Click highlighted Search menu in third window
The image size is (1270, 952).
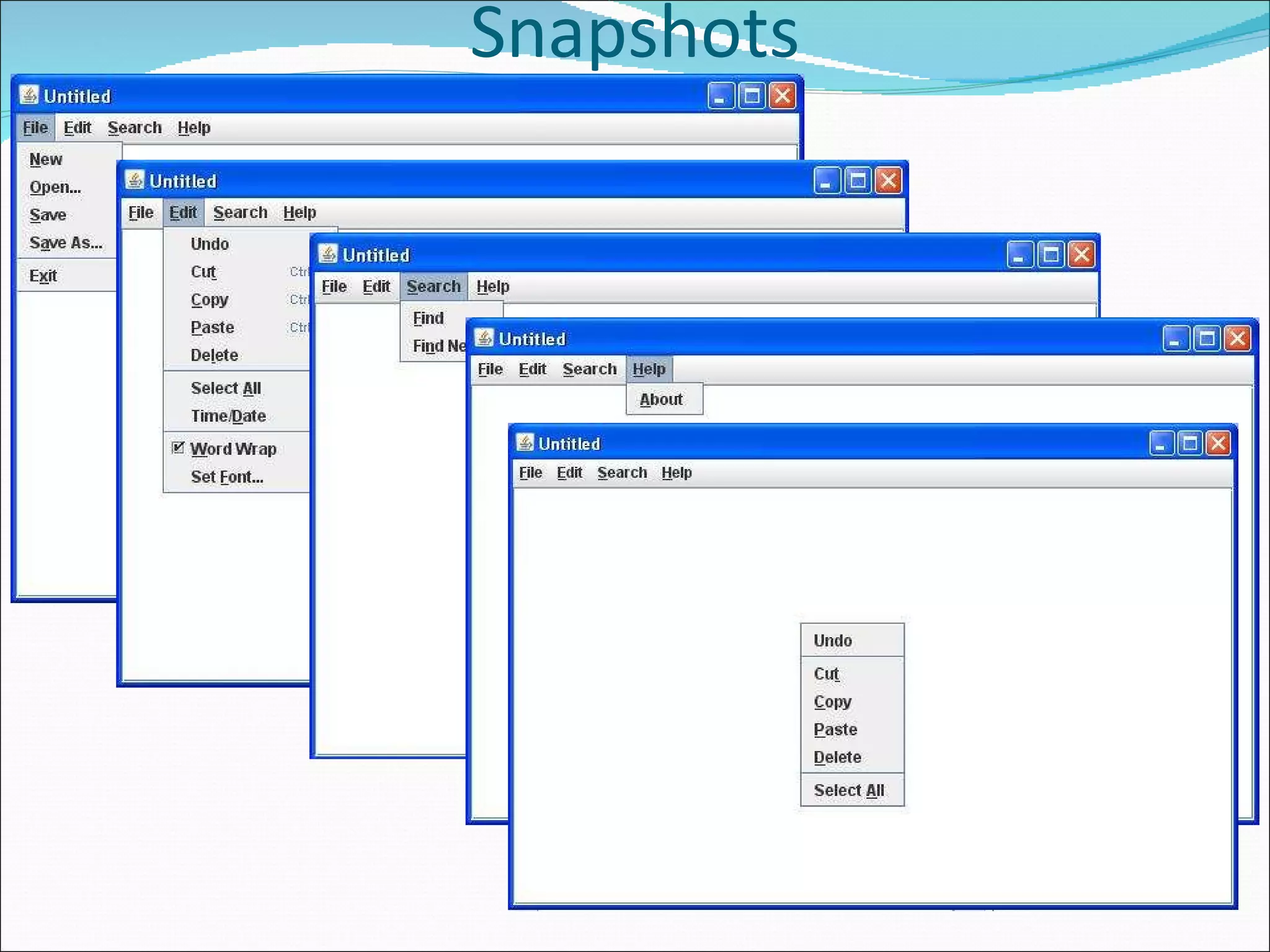point(433,286)
